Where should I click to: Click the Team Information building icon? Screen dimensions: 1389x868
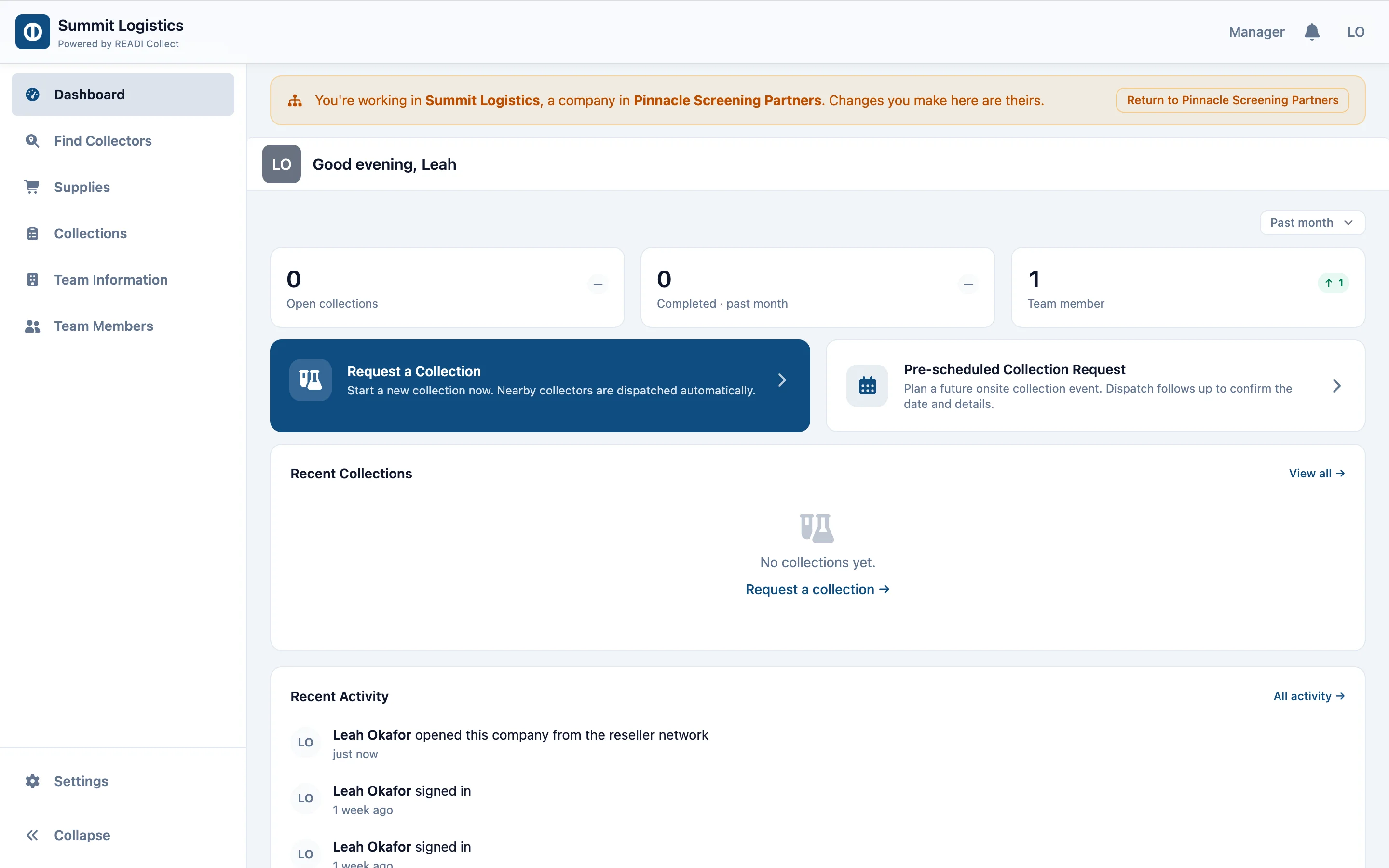33,280
